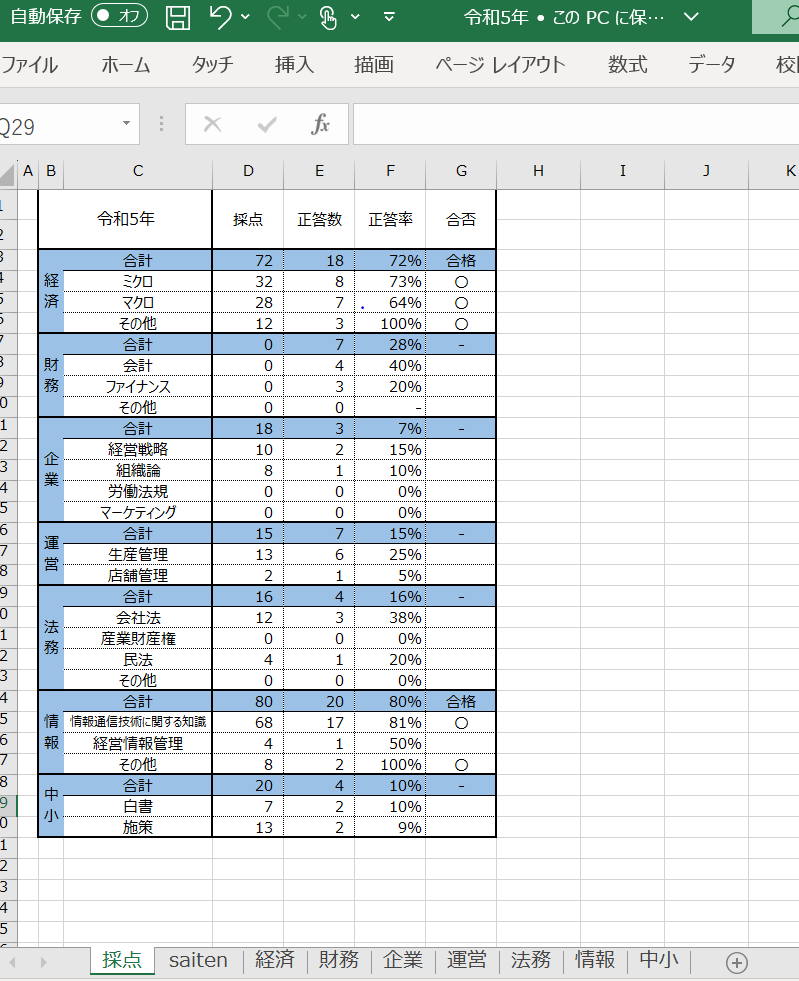Switch to the 描画 ribbon tab
Image resolution: width=799 pixels, height=981 pixels.
pyautogui.click(x=374, y=64)
